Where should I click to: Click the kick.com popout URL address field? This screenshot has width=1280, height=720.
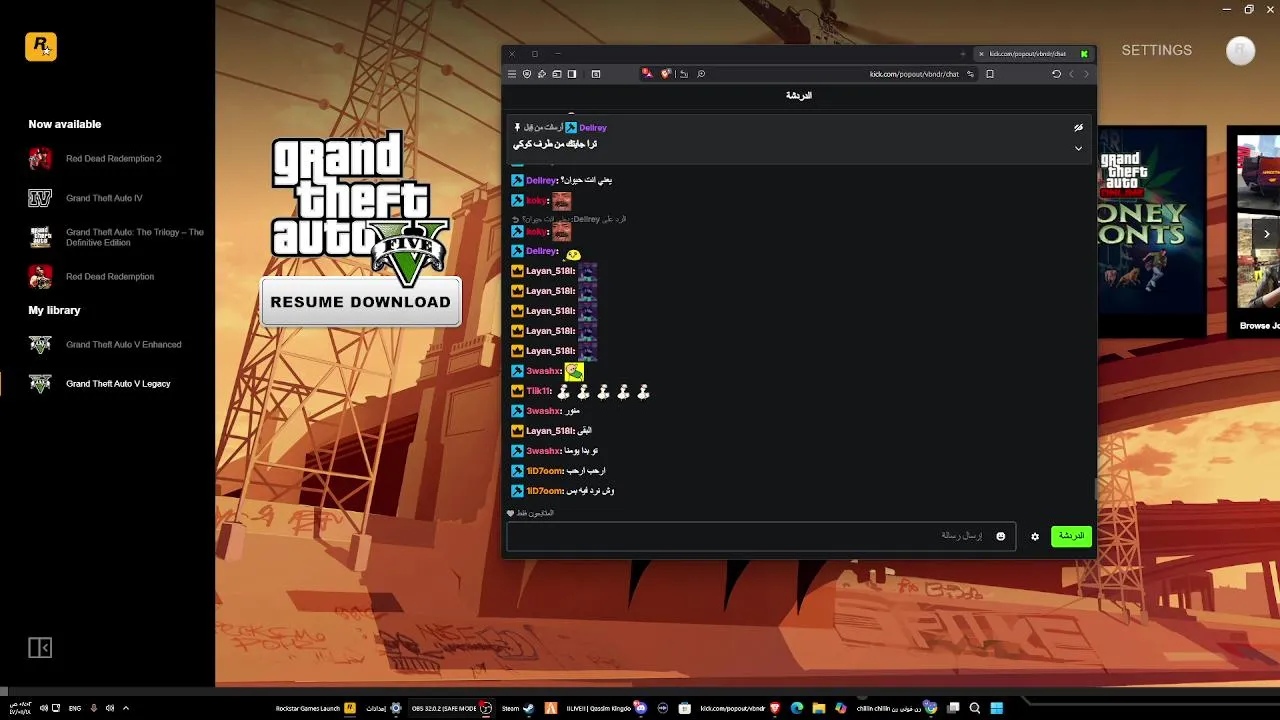[x=914, y=74]
